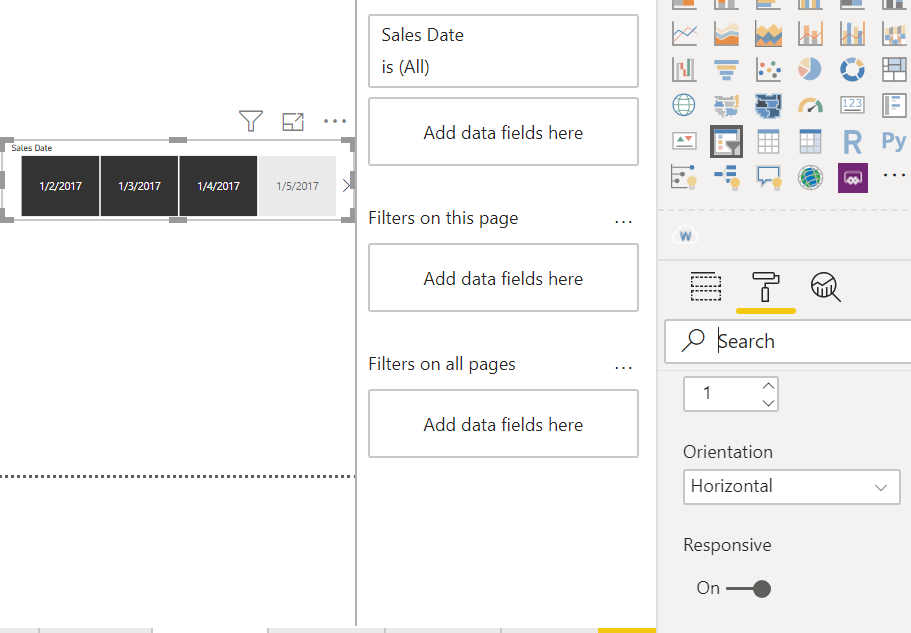Open Filters on all pages options menu
Viewport: 911px width, 633px height.
coord(623,368)
